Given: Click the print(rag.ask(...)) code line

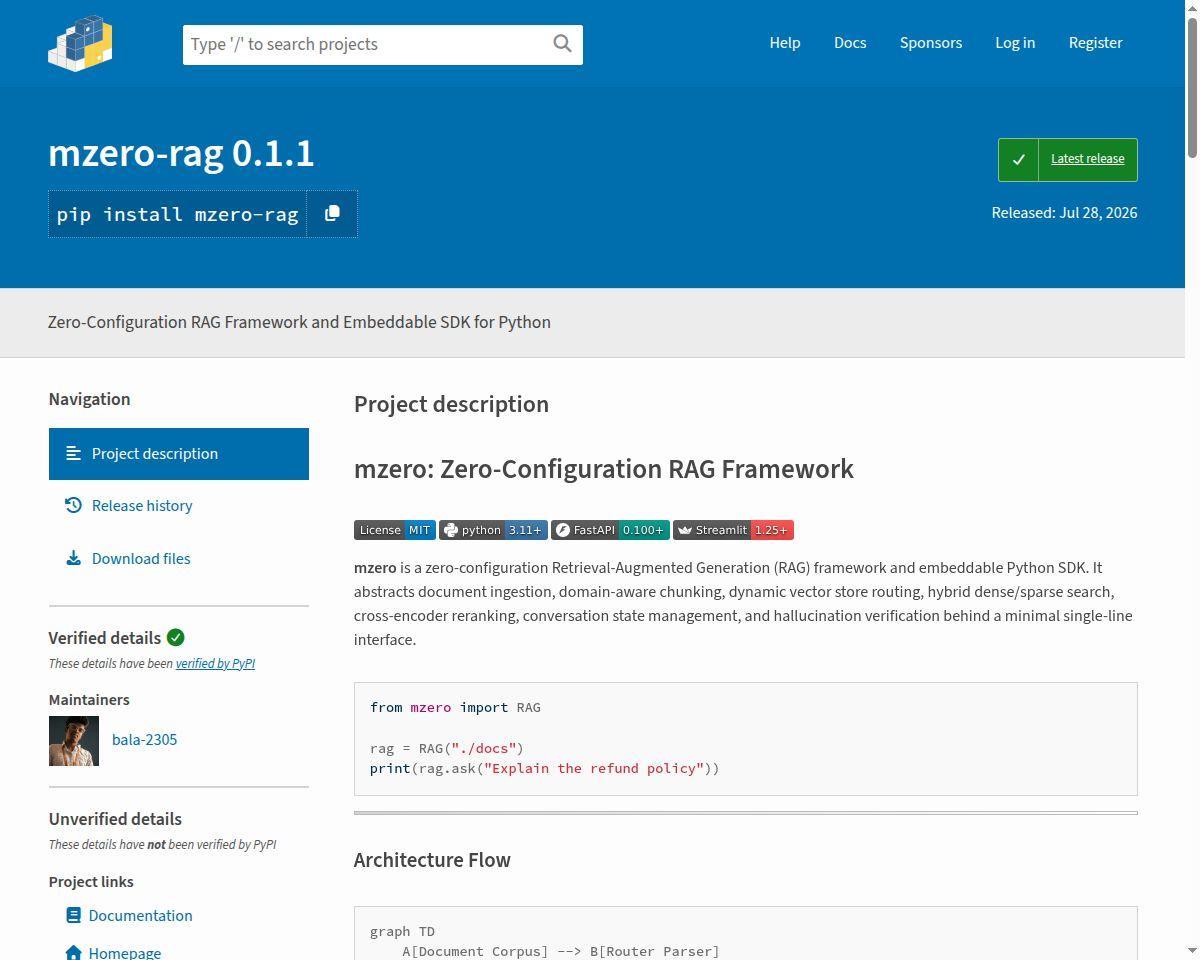Looking at the screenshot, I should click(x=545, y=768).
